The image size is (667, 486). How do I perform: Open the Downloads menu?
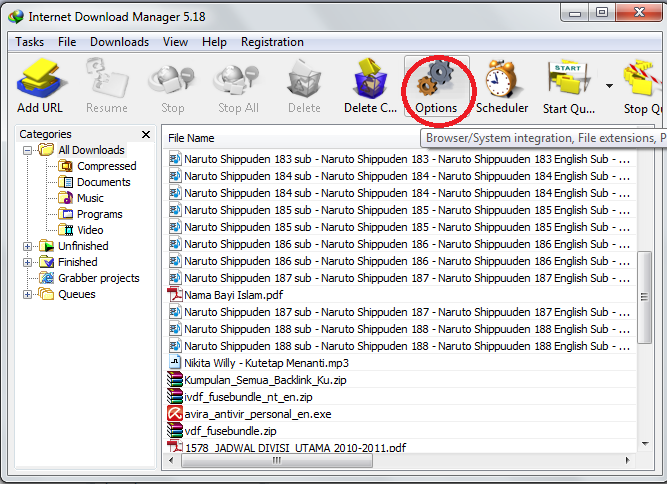pyautogui.click(x=120, y=42)
